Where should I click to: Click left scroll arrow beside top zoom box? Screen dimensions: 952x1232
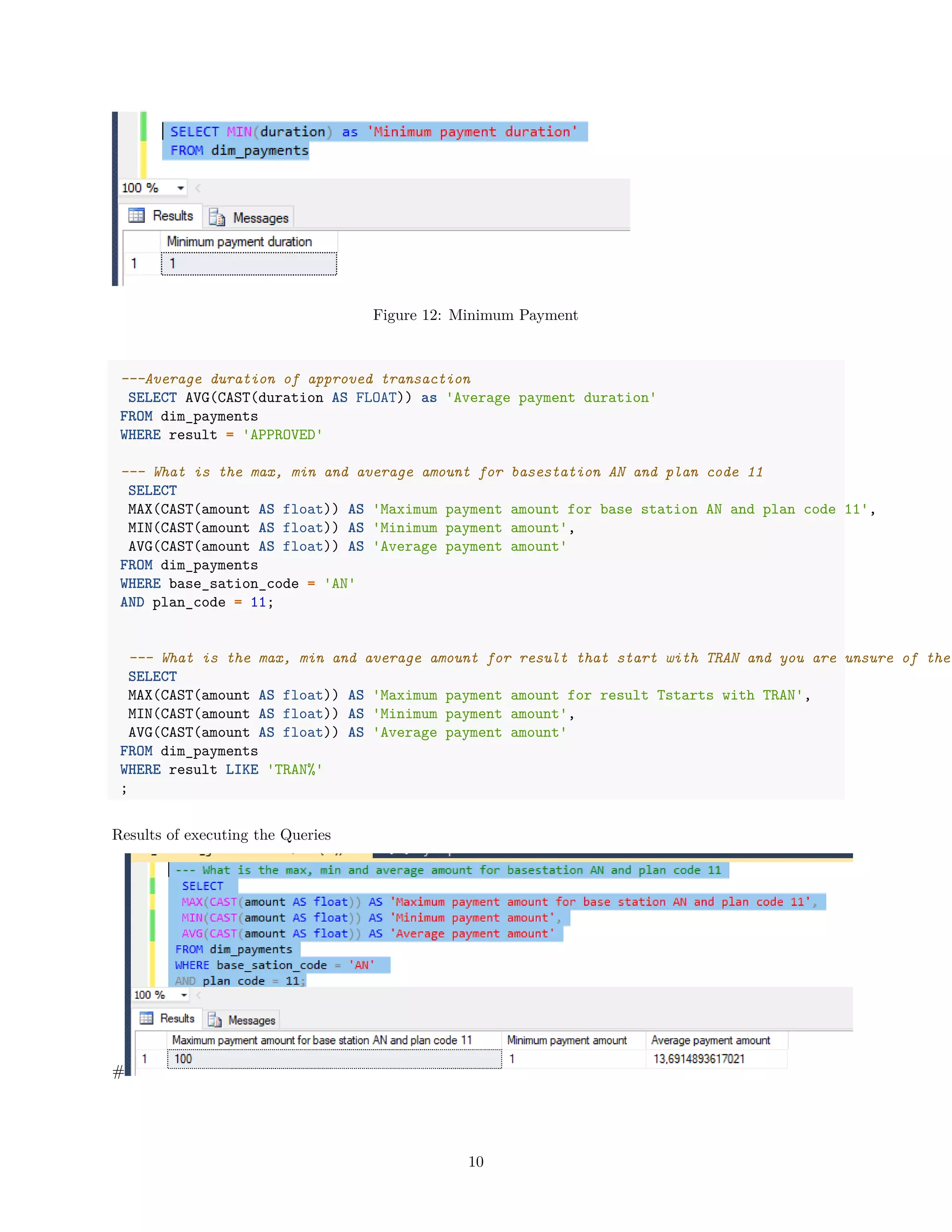[198, 188]
